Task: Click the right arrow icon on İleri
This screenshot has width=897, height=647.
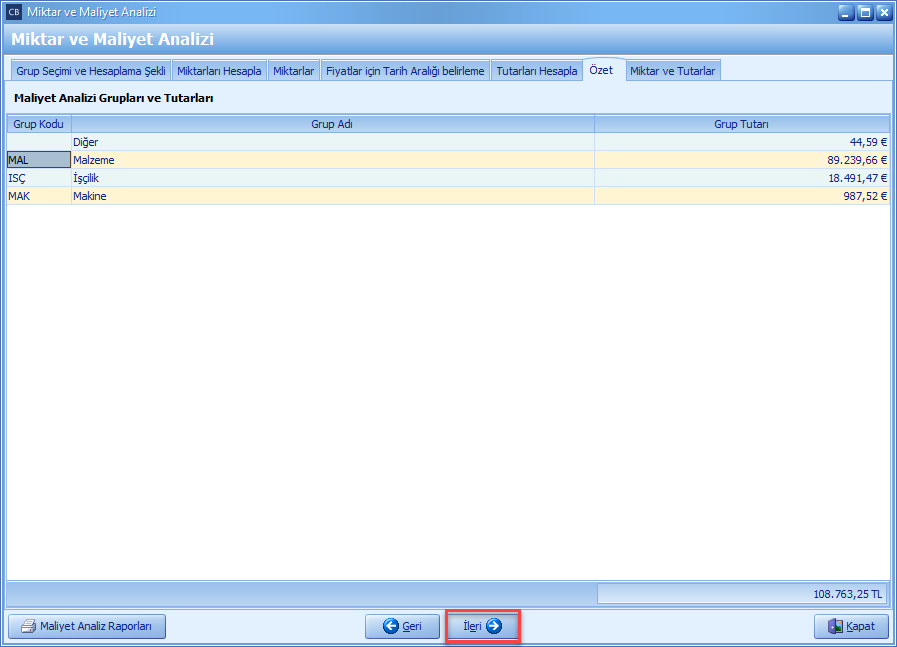Action: click(x=493, y=627)
